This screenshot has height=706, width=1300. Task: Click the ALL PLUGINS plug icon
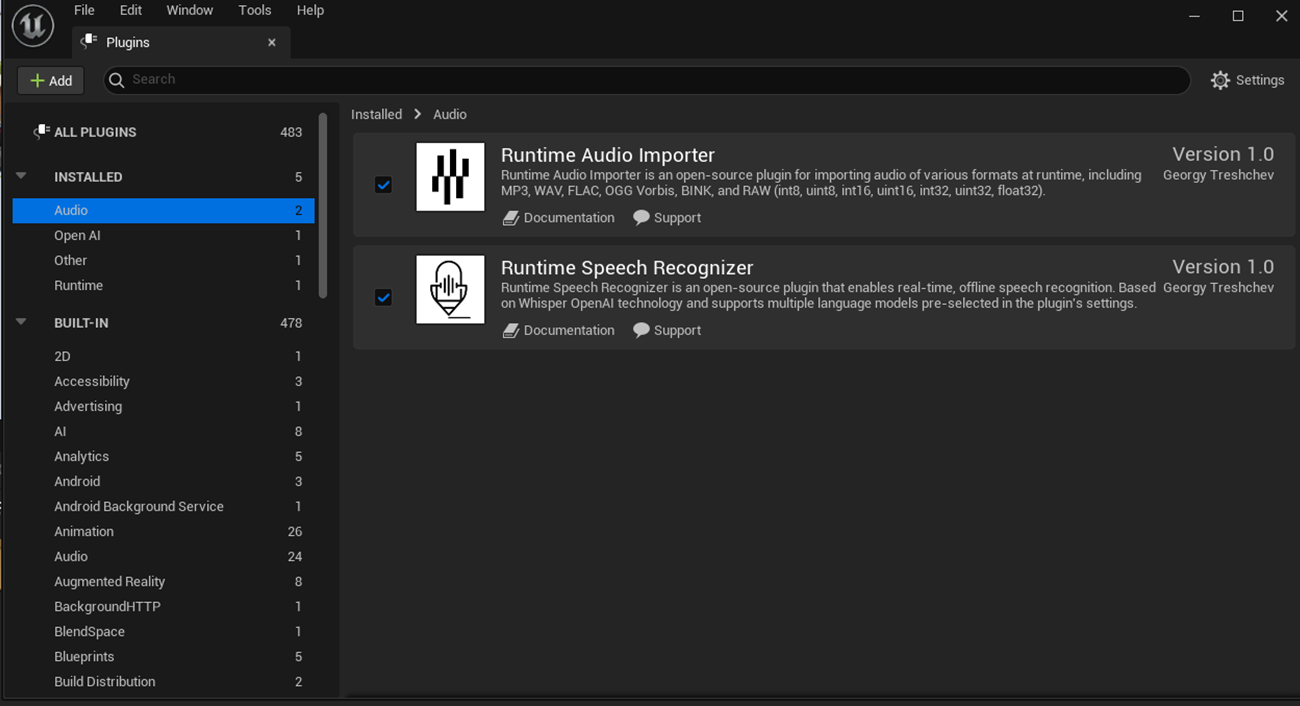tap(41, 131)
